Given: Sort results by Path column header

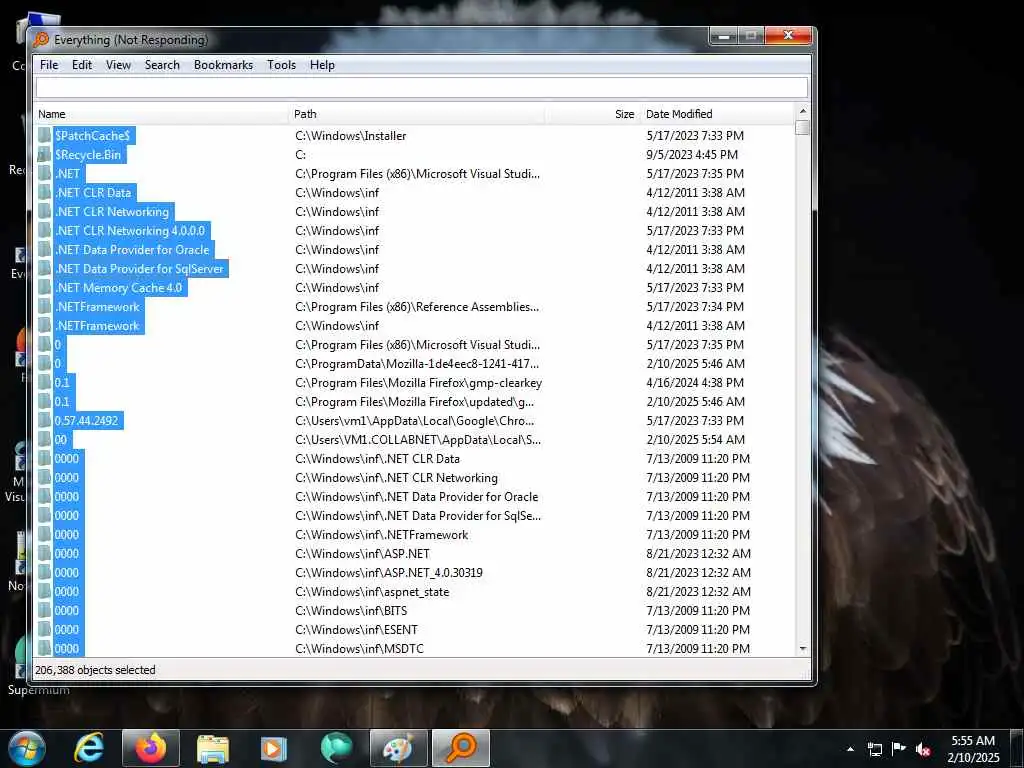Looking at the screenshot, I should coord(417,114).
